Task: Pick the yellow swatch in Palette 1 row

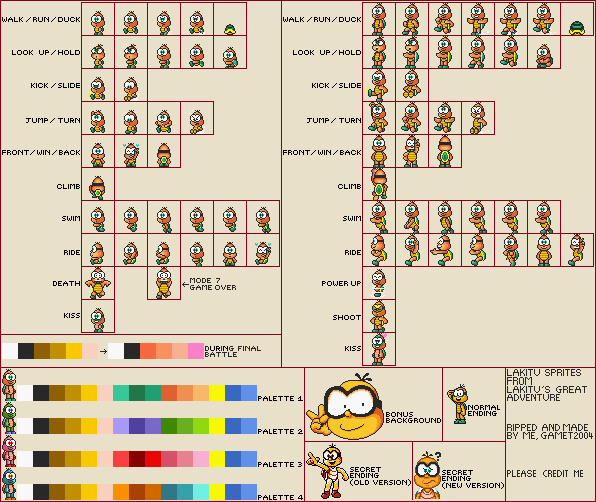Action: tap(217, 393)
